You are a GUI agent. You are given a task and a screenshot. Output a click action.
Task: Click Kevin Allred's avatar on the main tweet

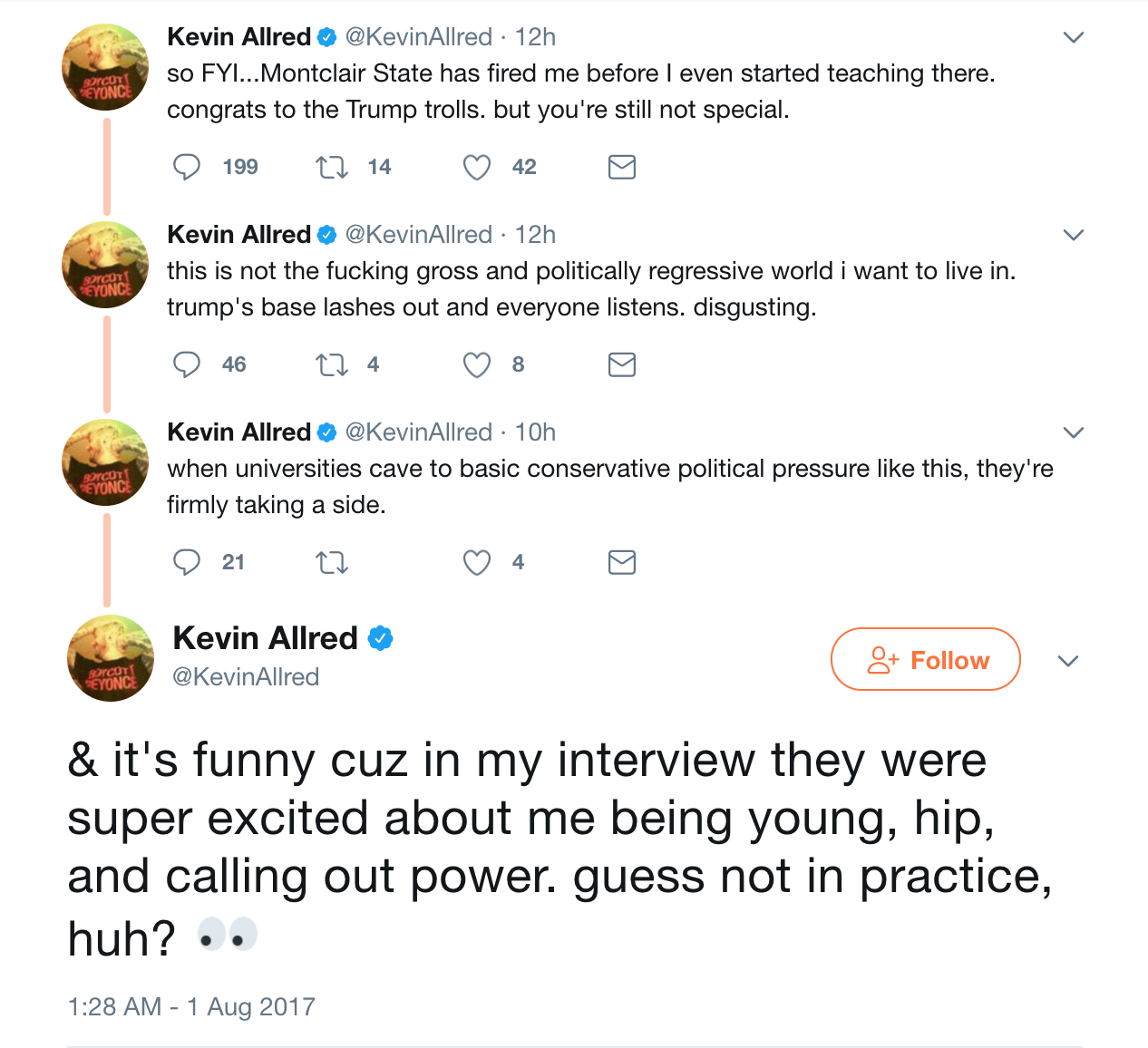tap(111, 658)
